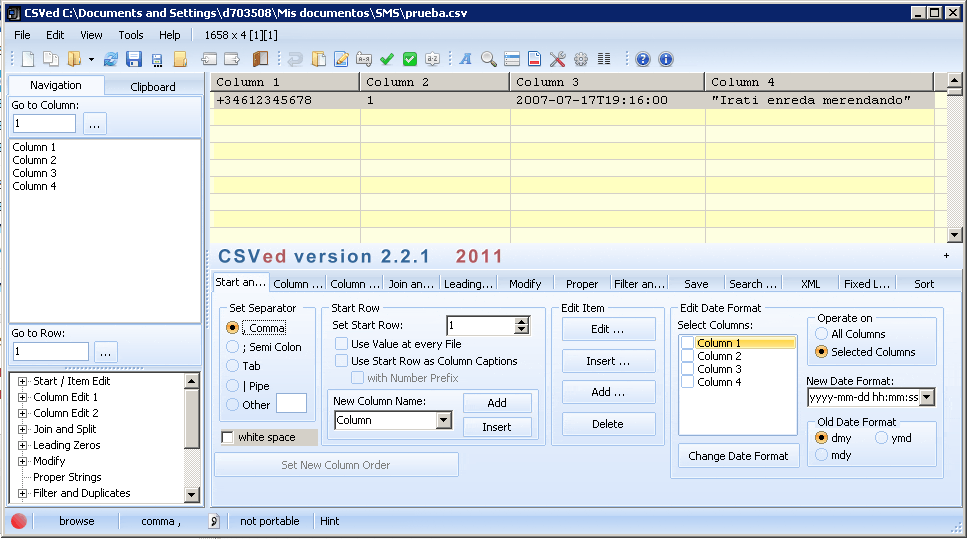The image size is (967, 539).
Task: Click the Change Date Format button
Action: pyautogui.click(x=738, y=456)
